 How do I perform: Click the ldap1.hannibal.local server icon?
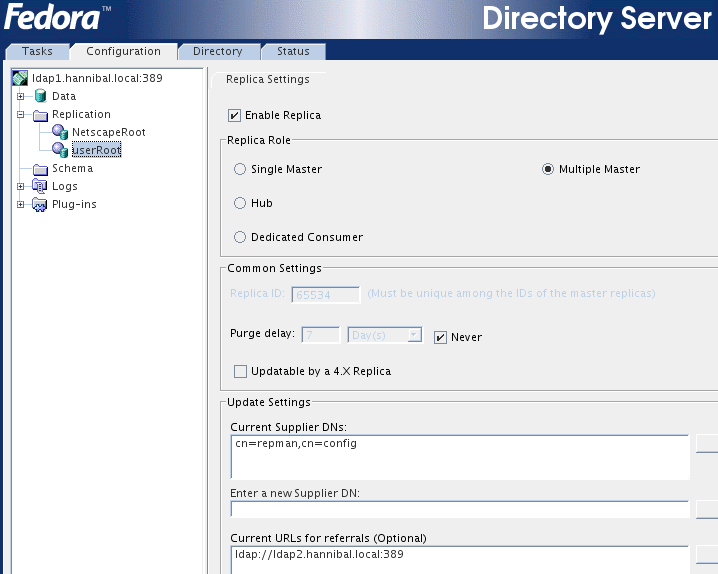coord(20,78)
